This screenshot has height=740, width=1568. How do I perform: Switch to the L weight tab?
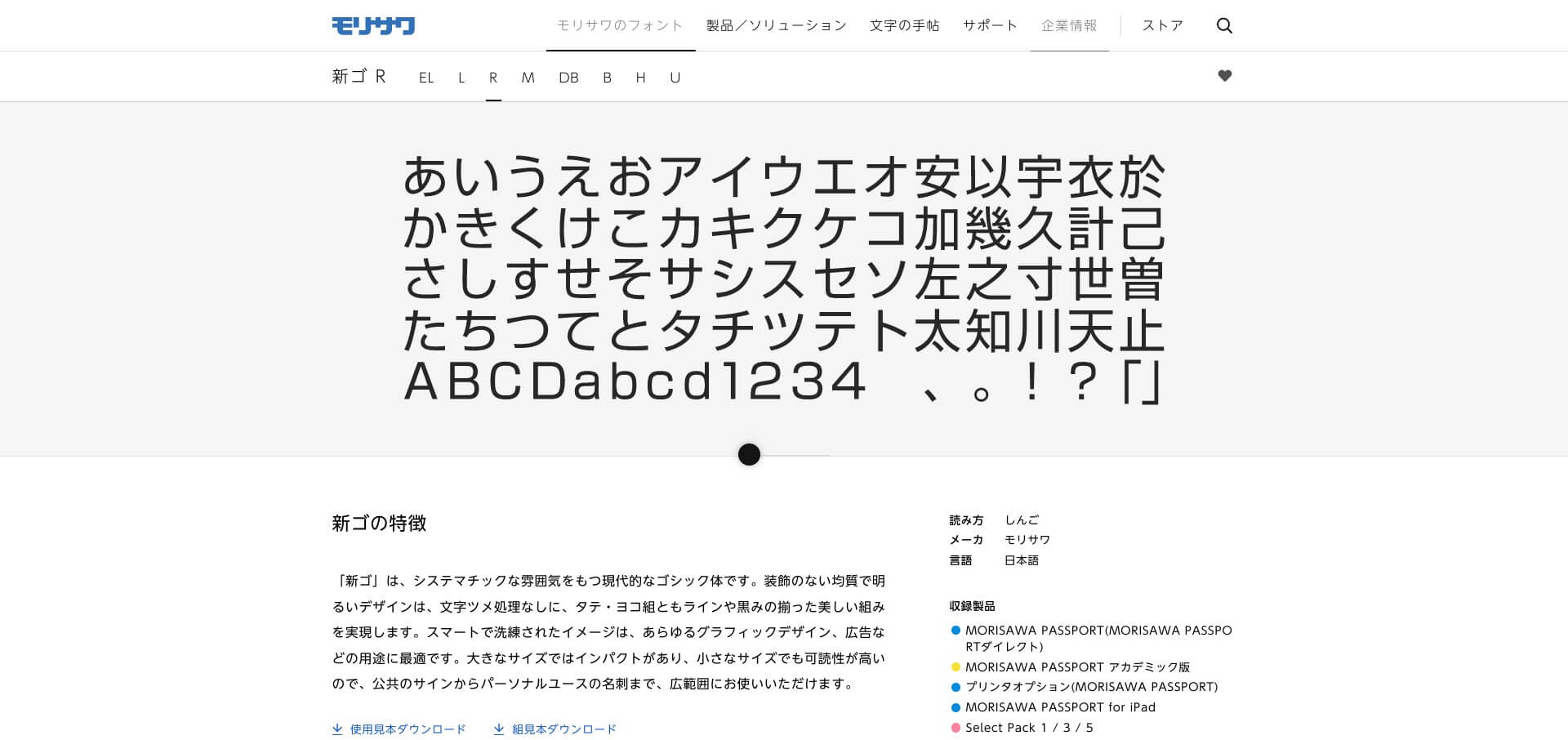tap(461, 78)
